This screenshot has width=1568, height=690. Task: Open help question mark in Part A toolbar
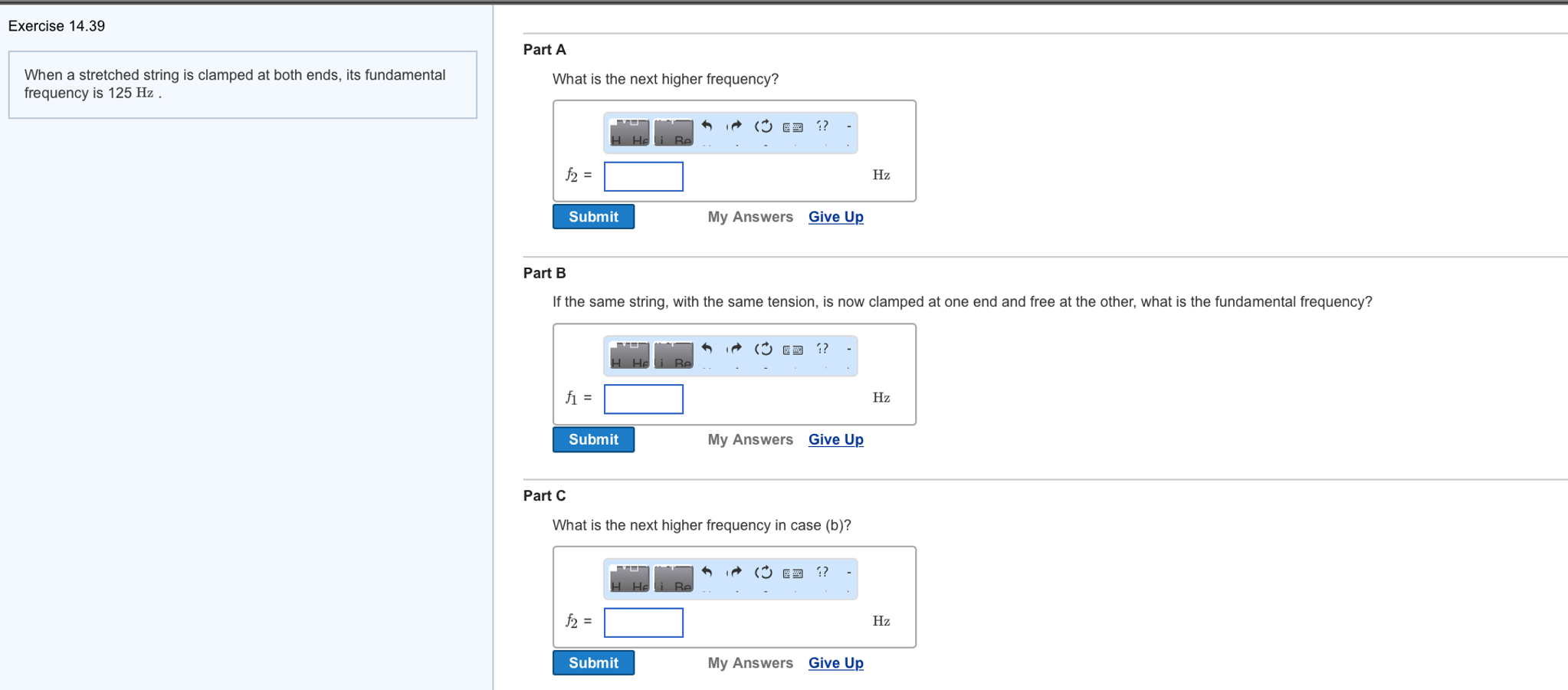click(x=822, y=127)
